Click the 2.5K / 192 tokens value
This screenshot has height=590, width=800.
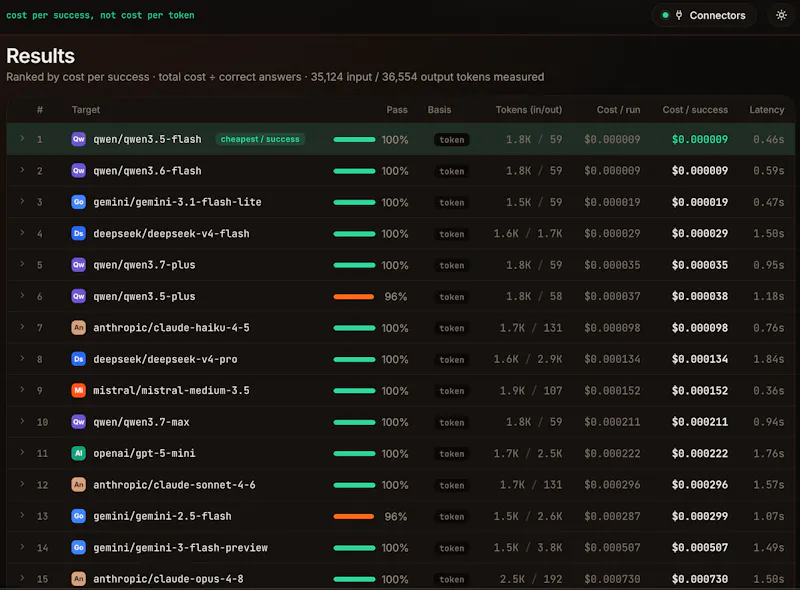coord(531,579)
